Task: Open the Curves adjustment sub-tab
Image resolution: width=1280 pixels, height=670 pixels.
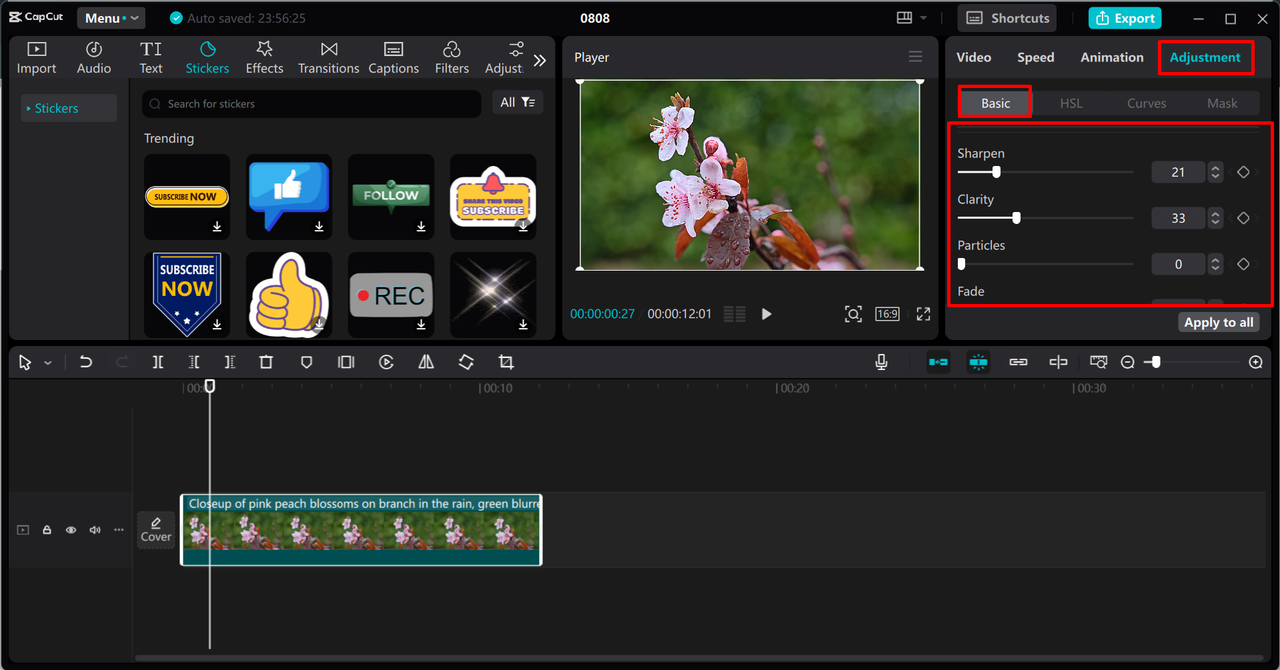Action: click(1146, 103)
